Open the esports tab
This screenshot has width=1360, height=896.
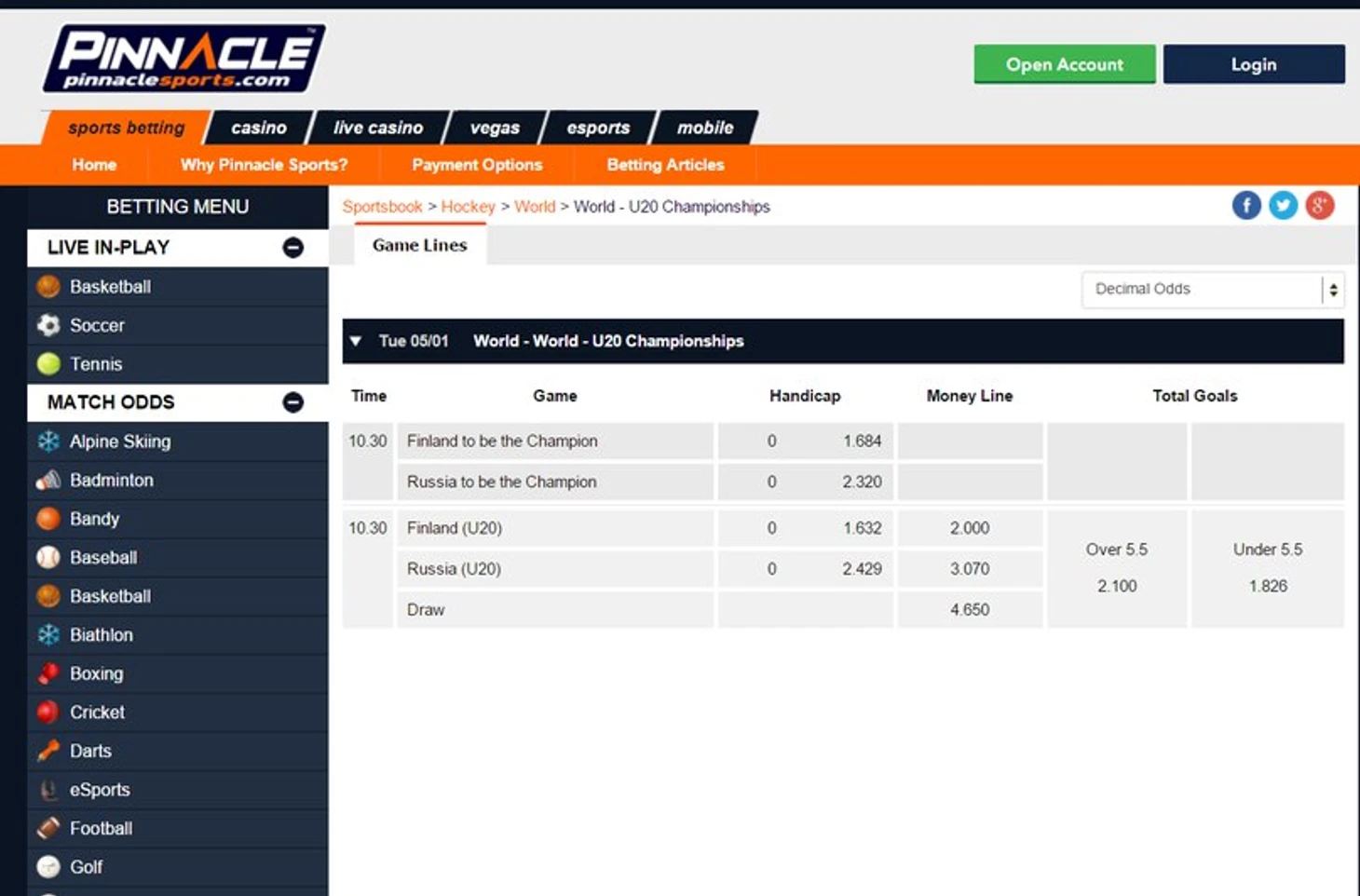[x=598, y=128]
